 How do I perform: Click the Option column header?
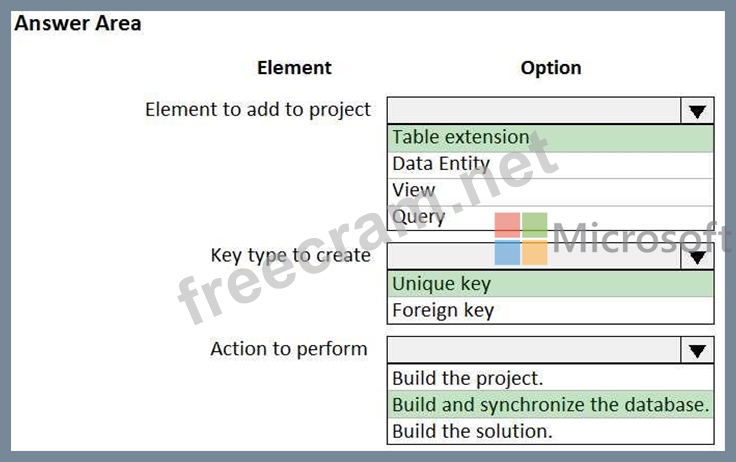pos(551,68)
